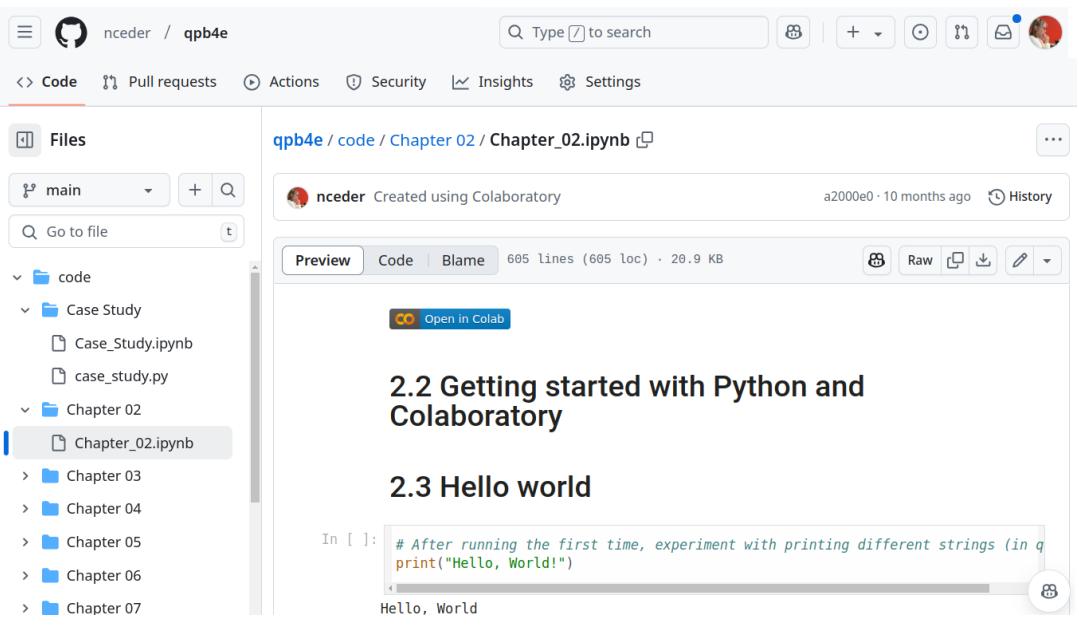Download the raw notebook file

[983, 260]
